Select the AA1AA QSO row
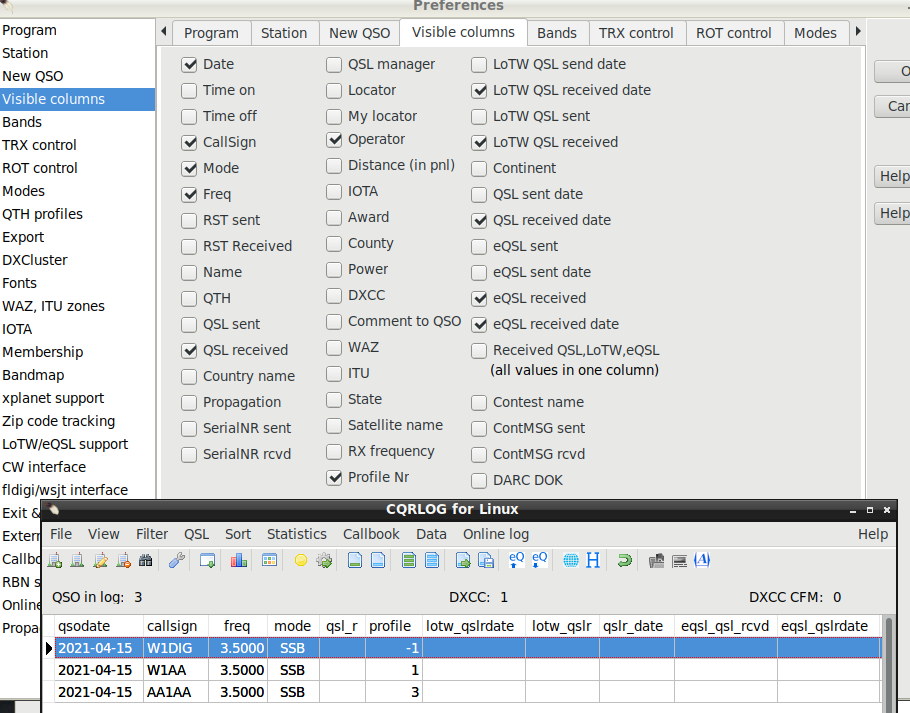Viewport: 910px width, 713px height. pos(468,692)
